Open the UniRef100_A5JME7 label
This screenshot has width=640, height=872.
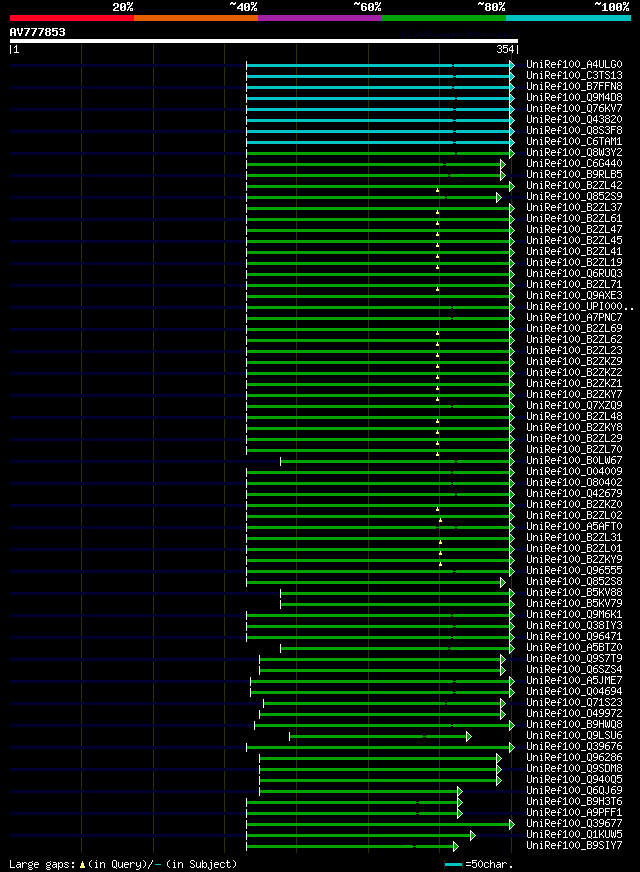click(574, 681)
